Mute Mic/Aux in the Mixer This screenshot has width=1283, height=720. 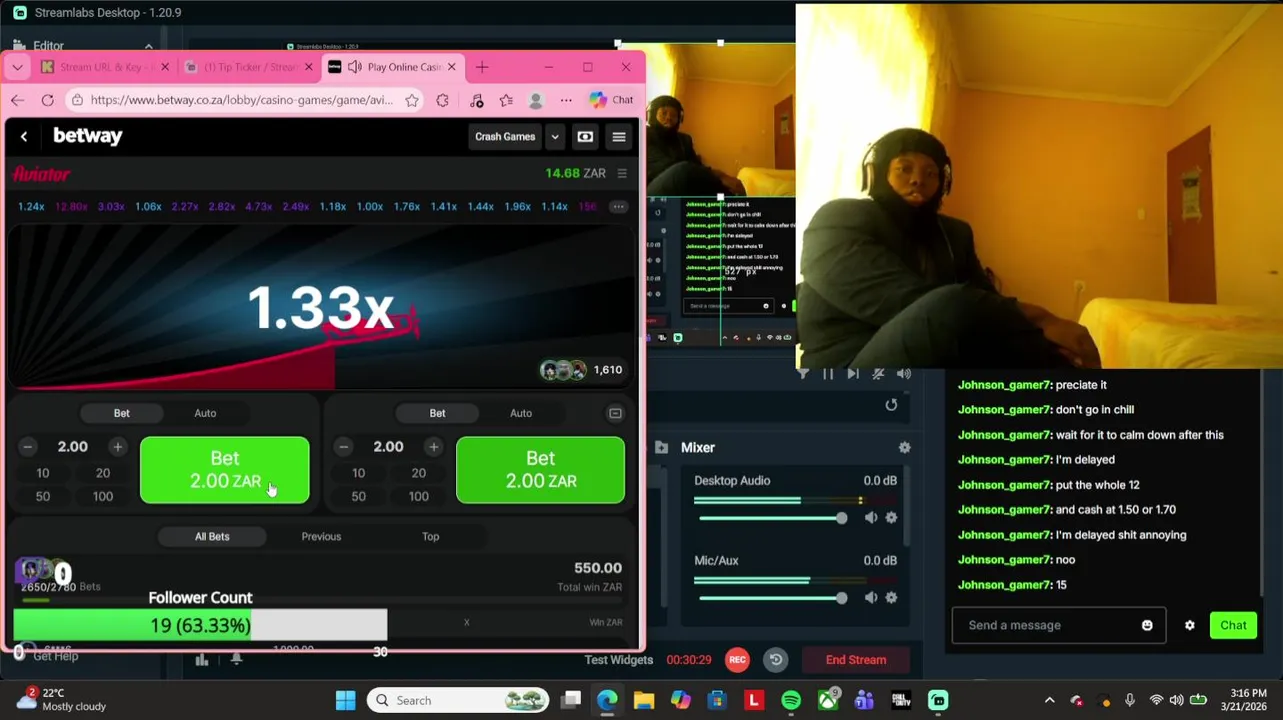tap(871, 598)
